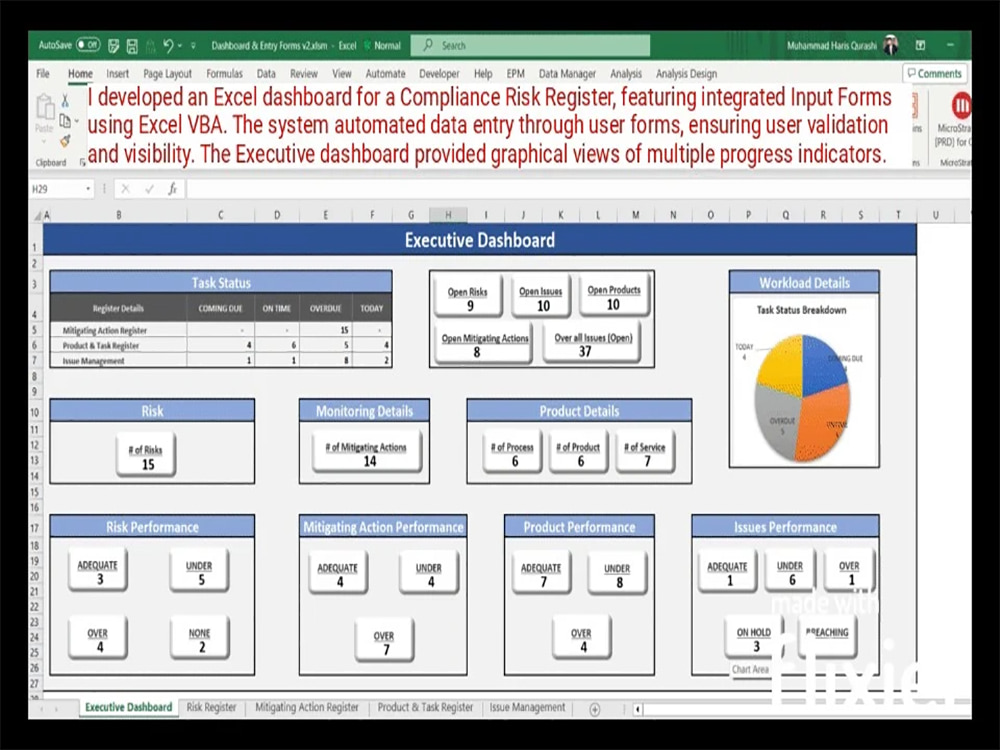This screenshot has height=750, width=1000.
Task: Click OVER button in Mitigating Action Performance
Action: click(385, 642)
